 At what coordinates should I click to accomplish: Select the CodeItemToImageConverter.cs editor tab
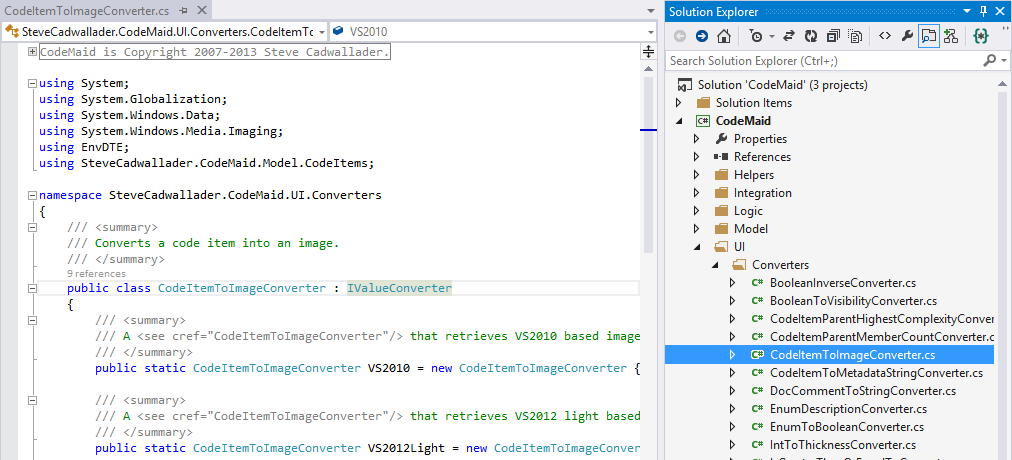(88, 11)
